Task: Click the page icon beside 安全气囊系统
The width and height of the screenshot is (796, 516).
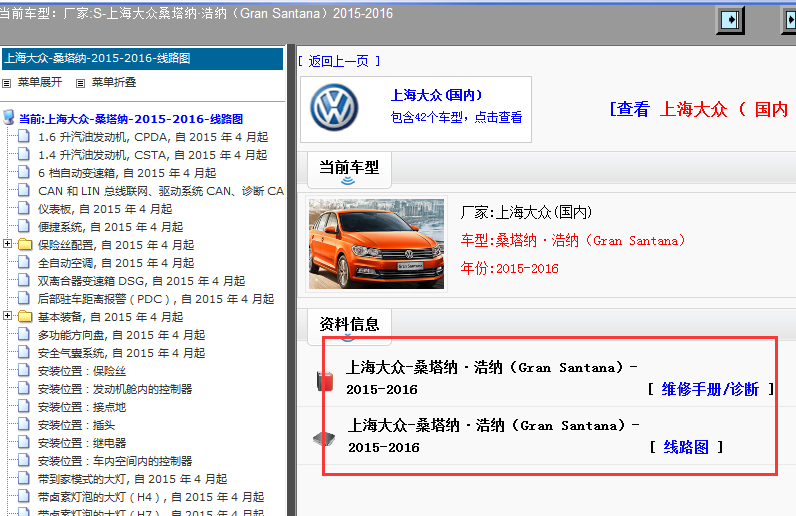Action: (x=23, y=352)
